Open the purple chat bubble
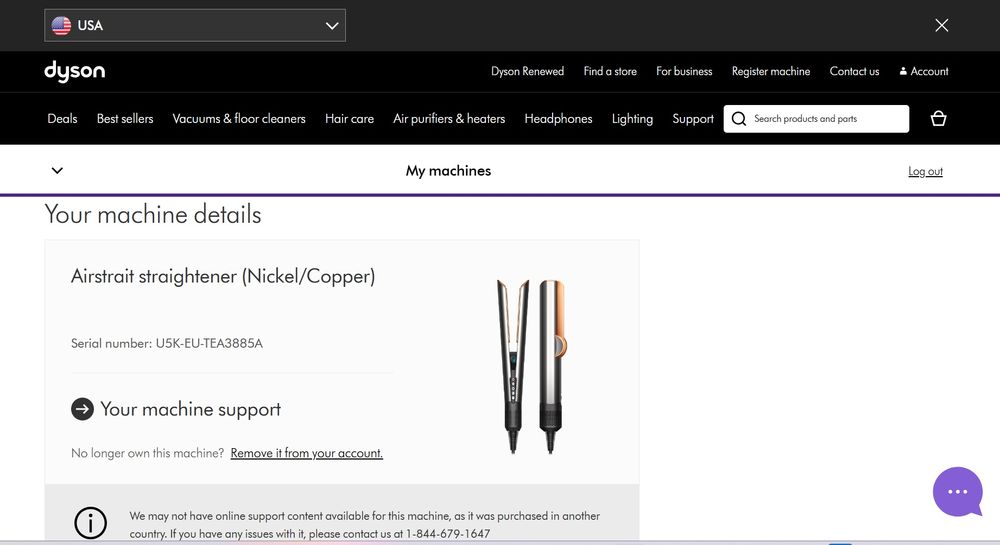The height and width of the screenshot is (545, 1000). [957, 491]
